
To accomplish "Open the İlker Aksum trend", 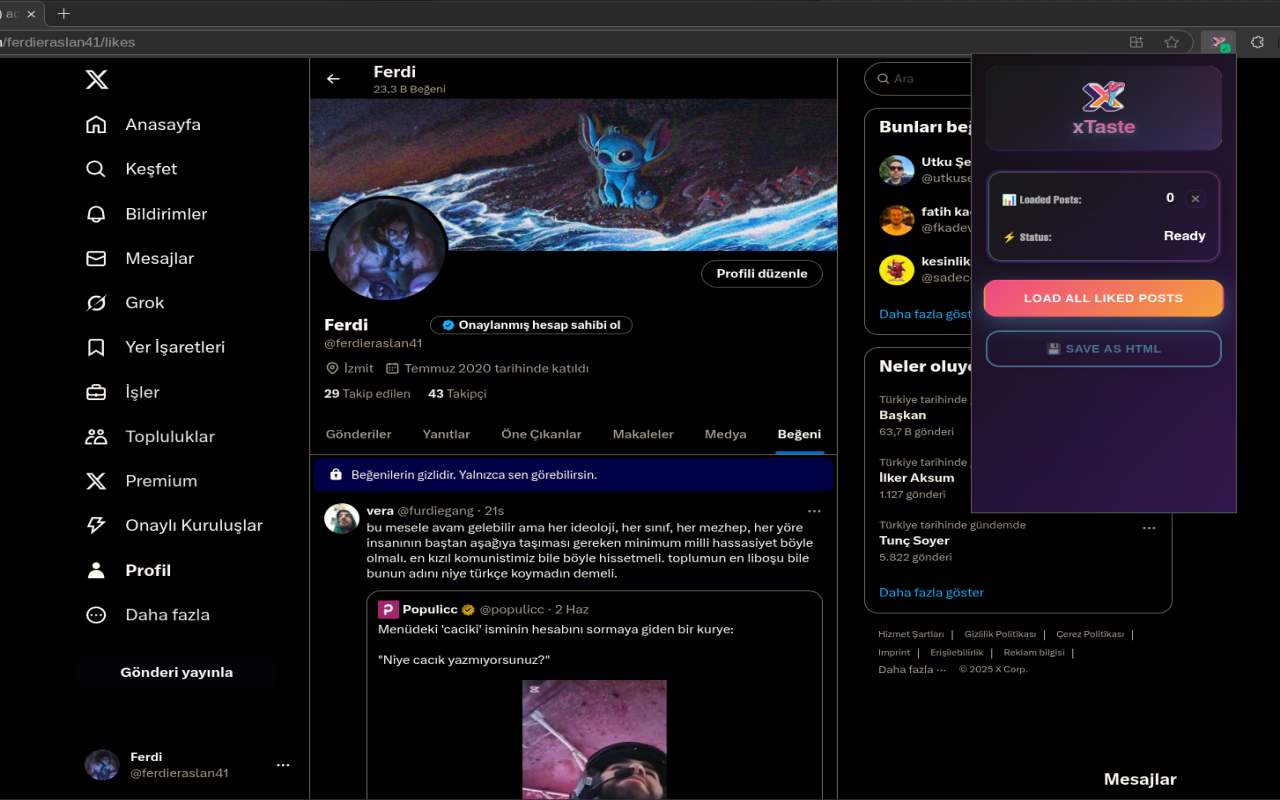I will pyautogui.click(x=916, y=478).
